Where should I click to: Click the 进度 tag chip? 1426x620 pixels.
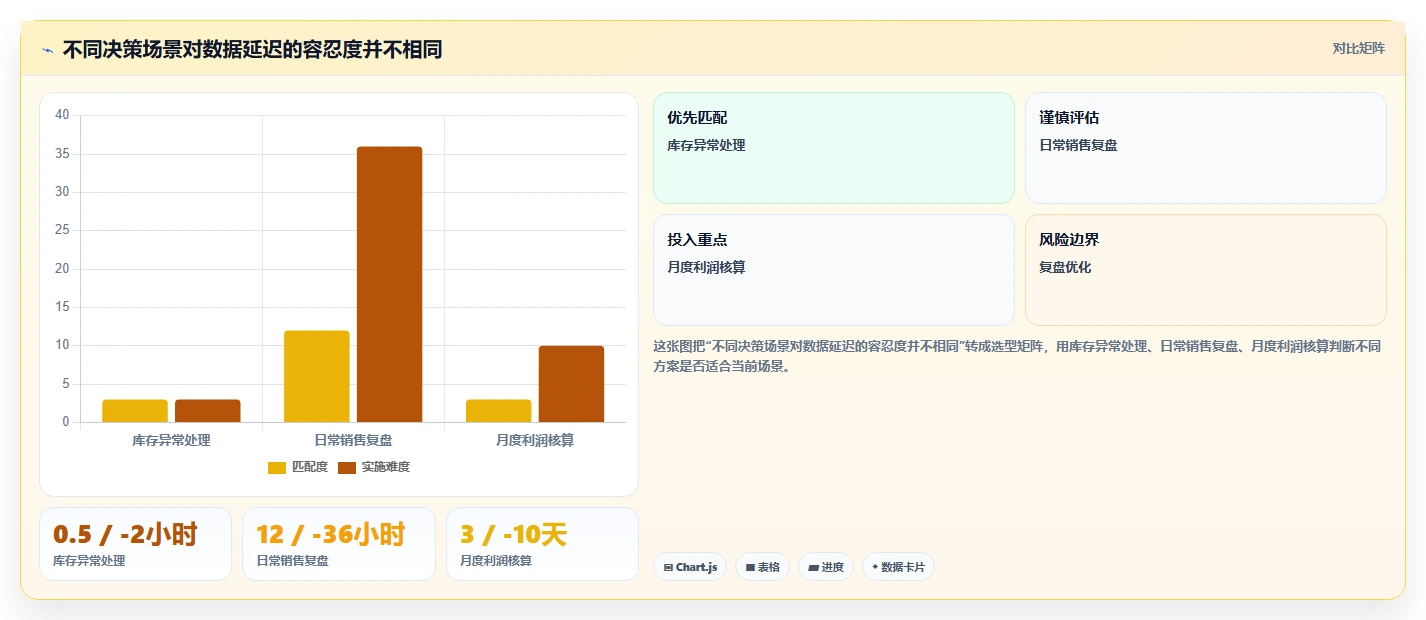826,567
